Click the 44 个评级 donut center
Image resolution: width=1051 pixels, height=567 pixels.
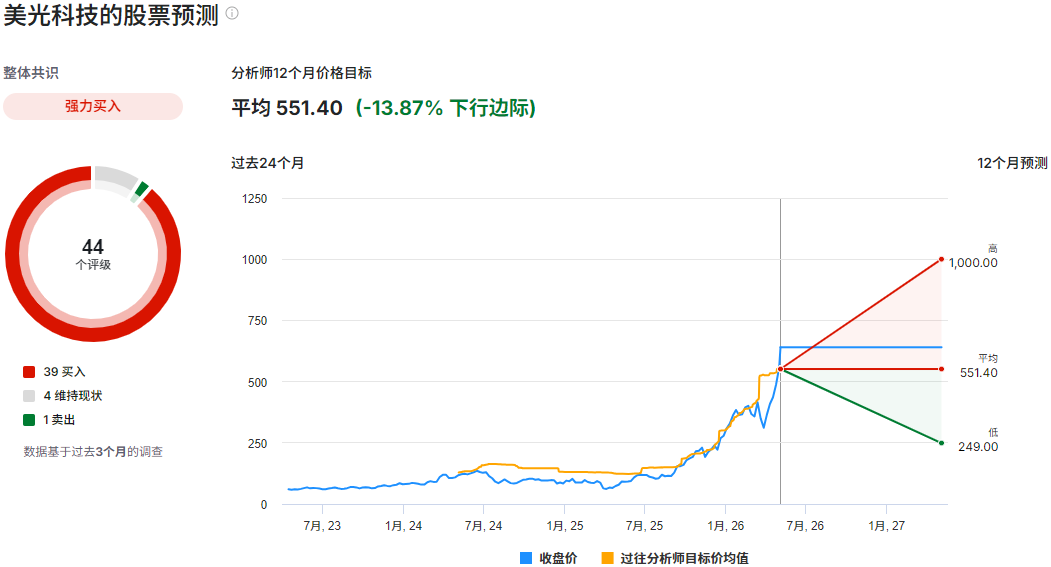click(x=92, y=254)
